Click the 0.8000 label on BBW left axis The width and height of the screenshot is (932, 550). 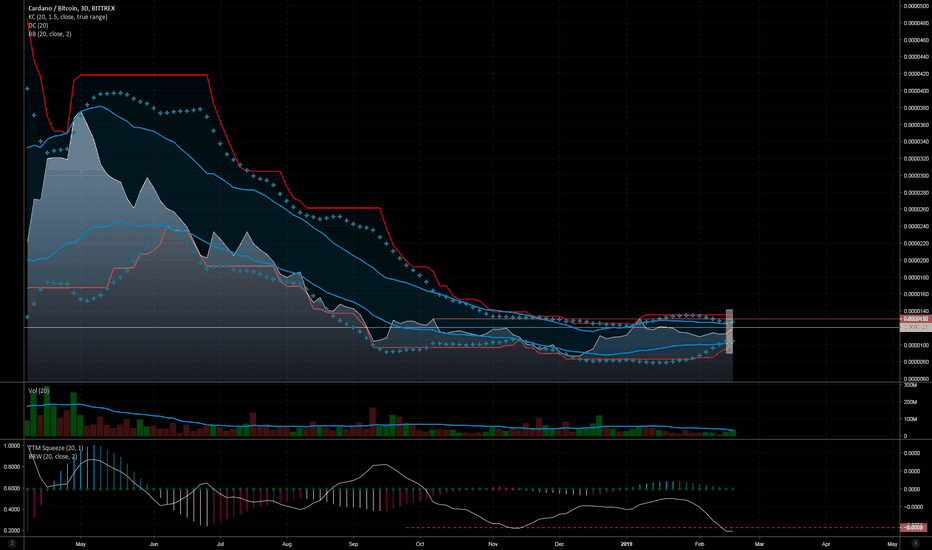12,467
